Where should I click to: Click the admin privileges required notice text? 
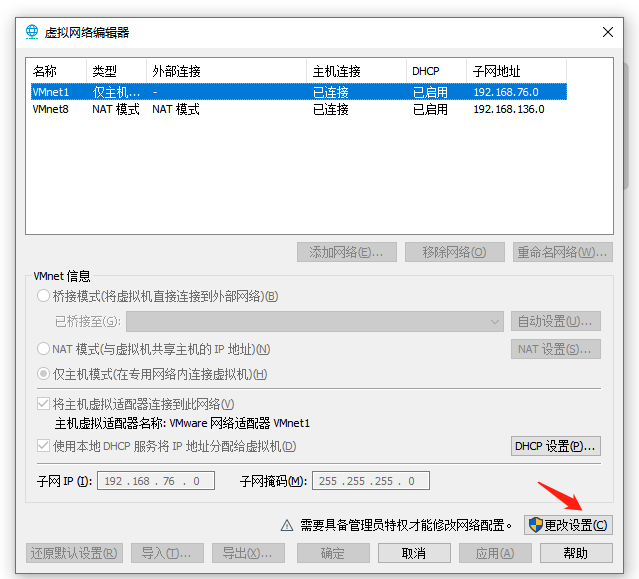406,525
